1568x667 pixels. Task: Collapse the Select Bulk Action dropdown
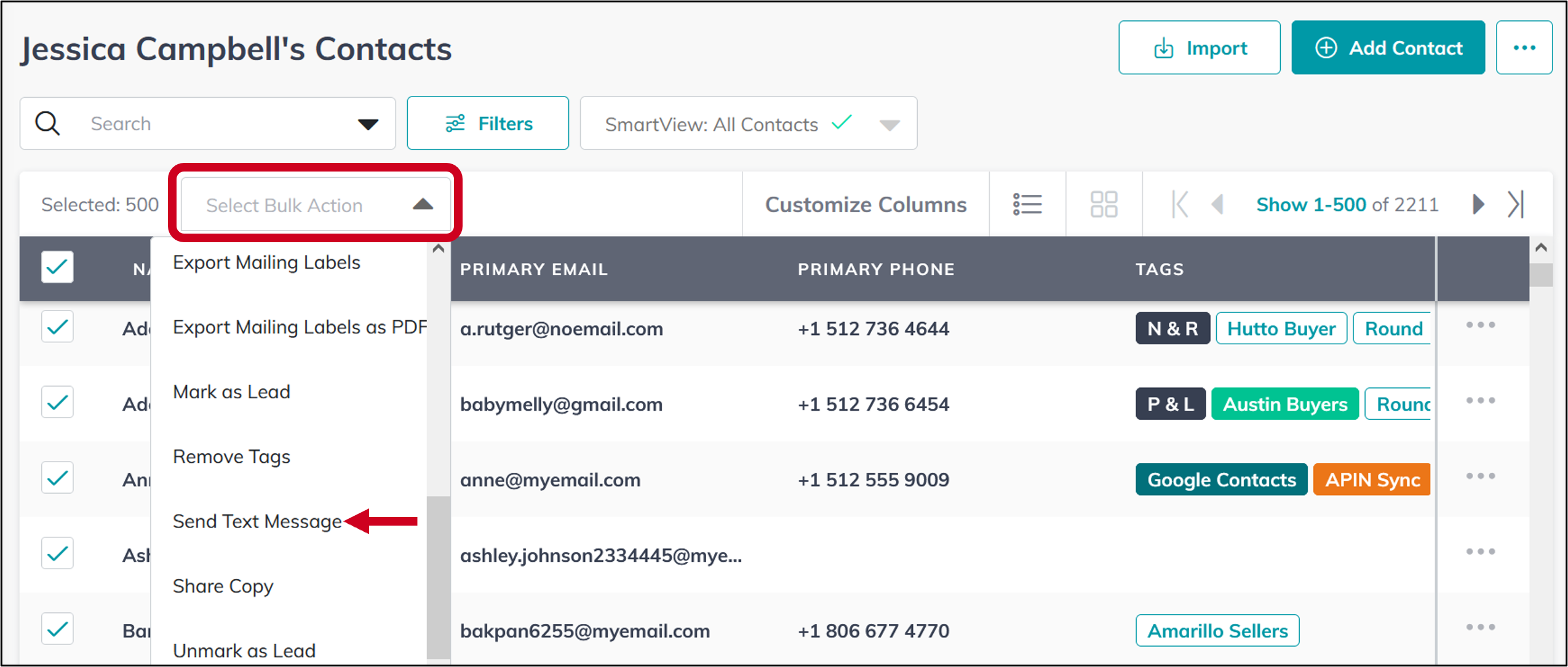pyautogui.click(x=422, y=205)
